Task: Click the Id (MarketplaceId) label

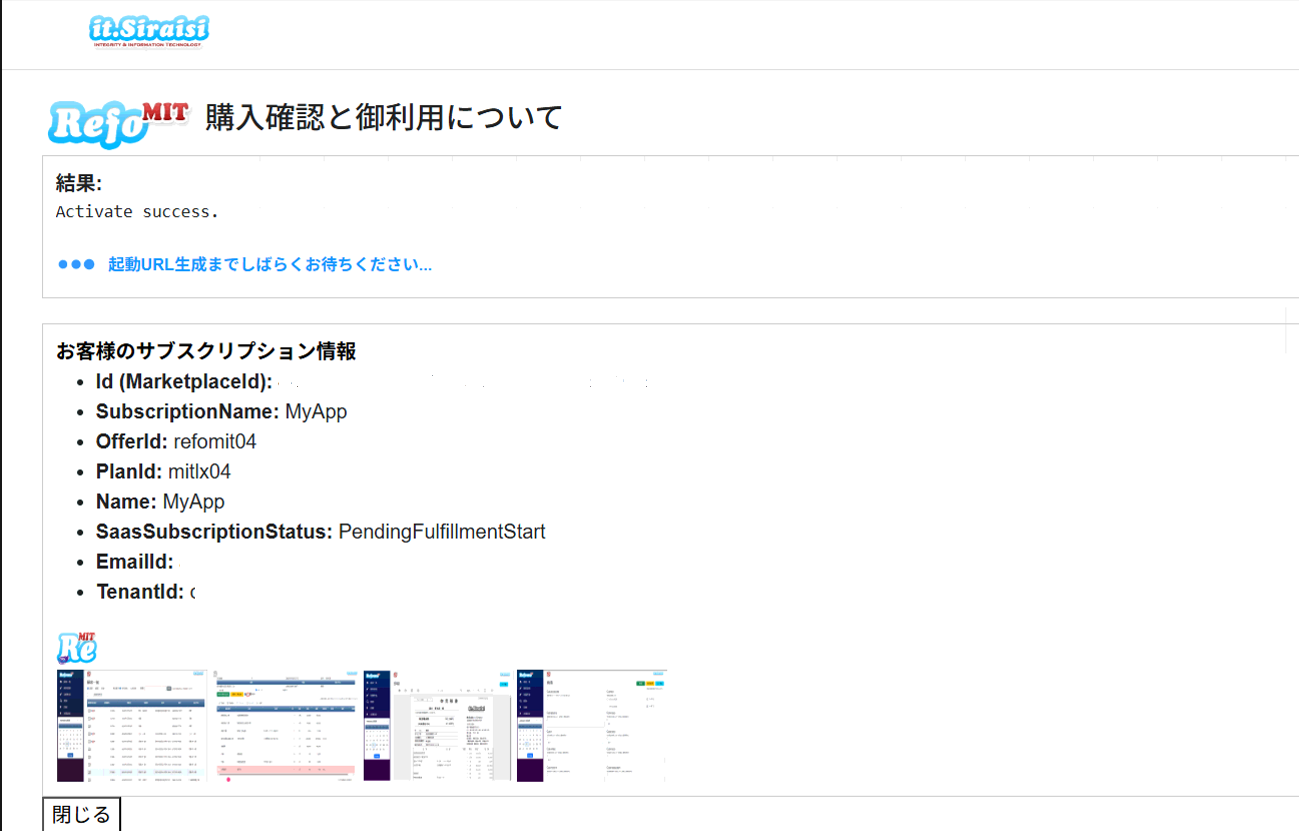Action: (184, 381)
